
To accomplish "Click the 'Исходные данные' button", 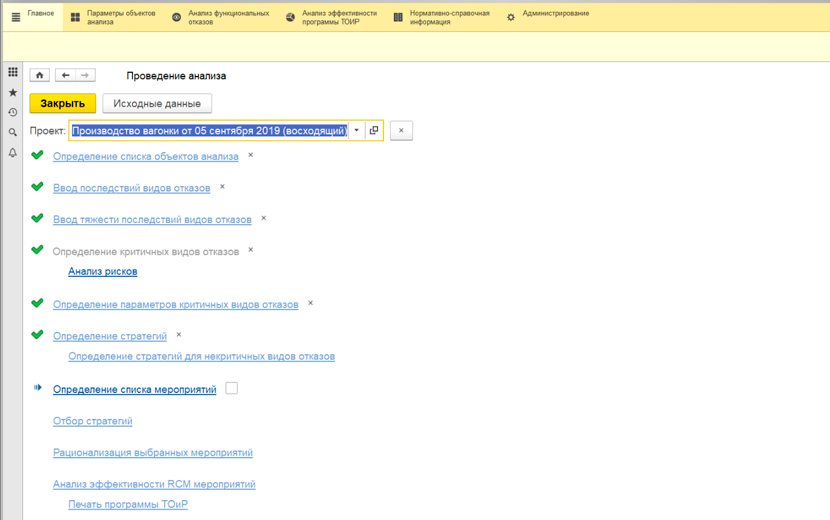I will [157, 103].
